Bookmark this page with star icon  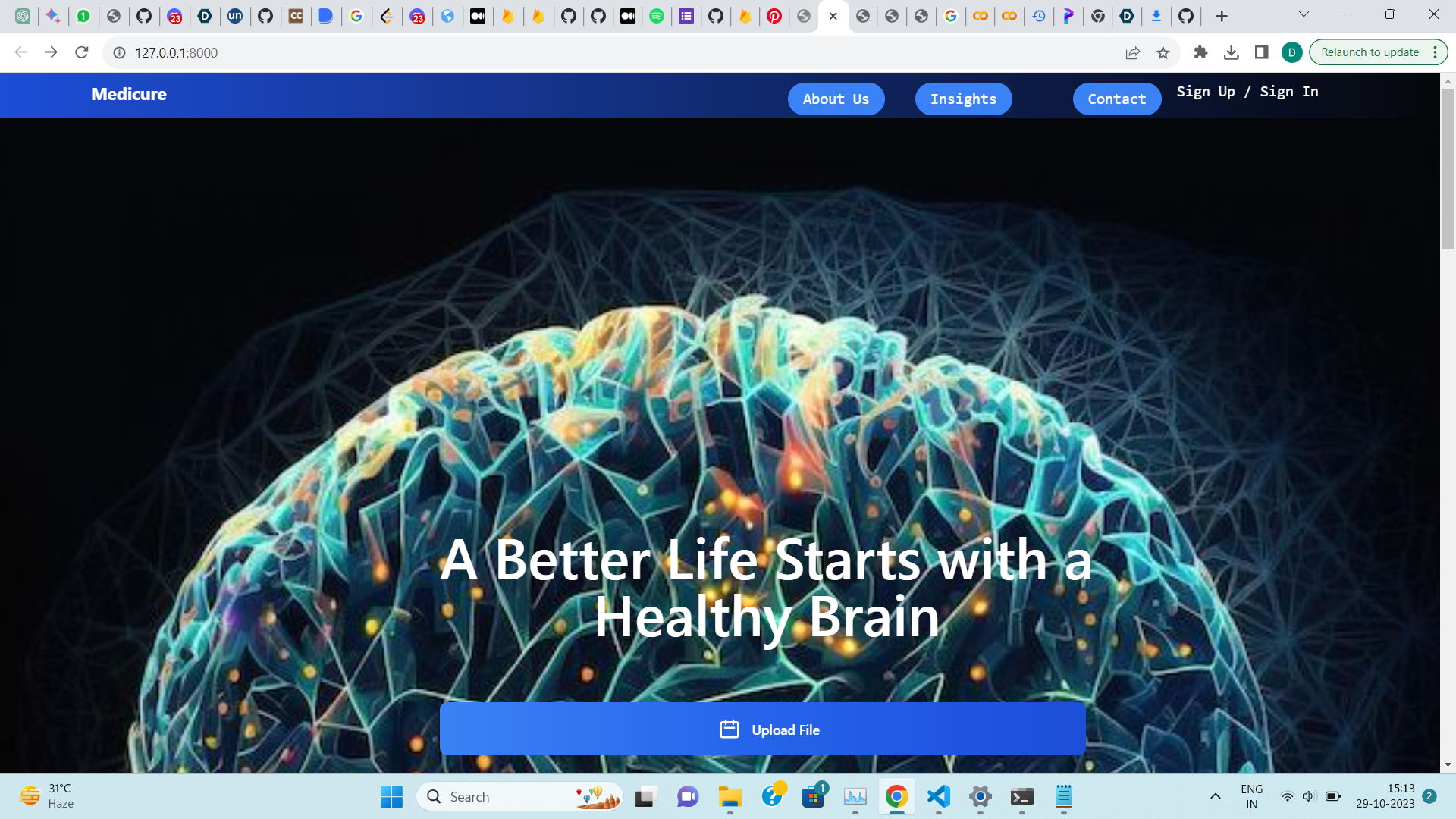tap(1163, 52)
